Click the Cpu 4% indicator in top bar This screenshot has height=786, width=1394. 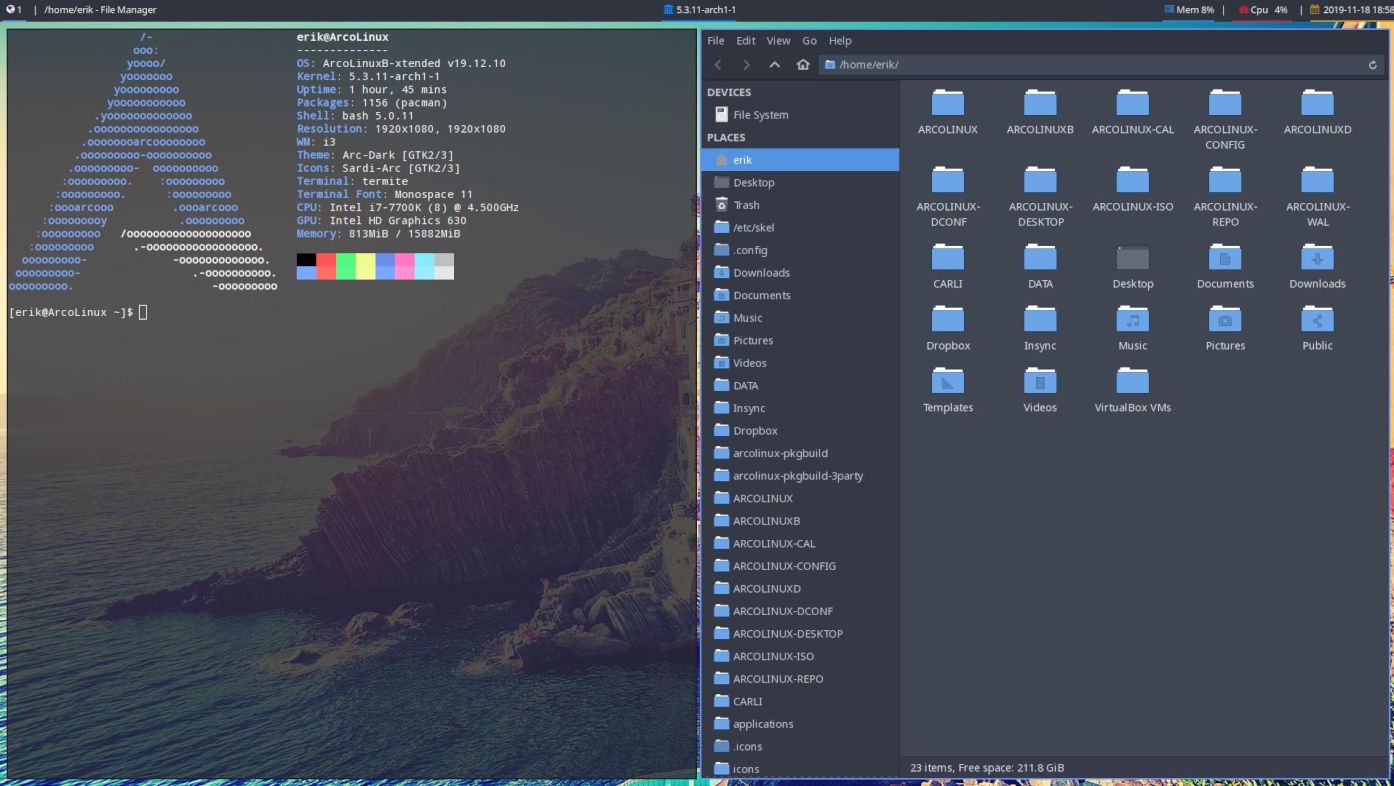click(x=1263, y=9)
